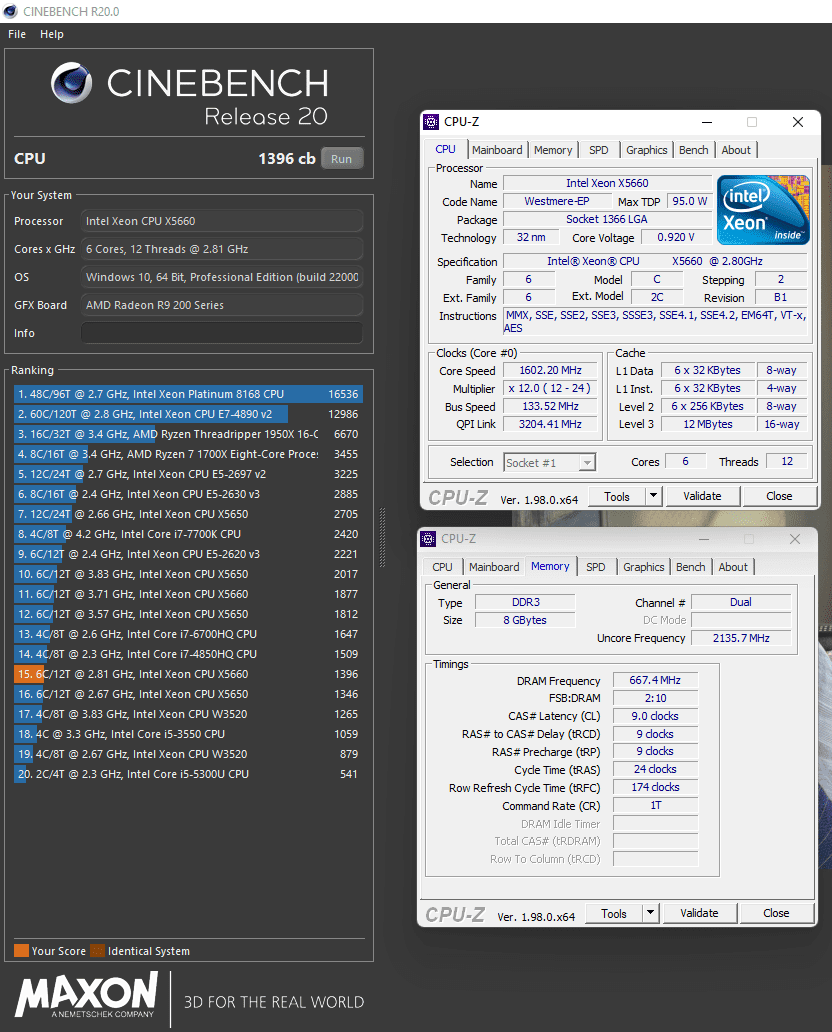This screenshot has height=1032, width=832.
Task: Switch to the CPU tab in the CPU-Z memory window
Action: pyautogui.click(x=442, y=567)
